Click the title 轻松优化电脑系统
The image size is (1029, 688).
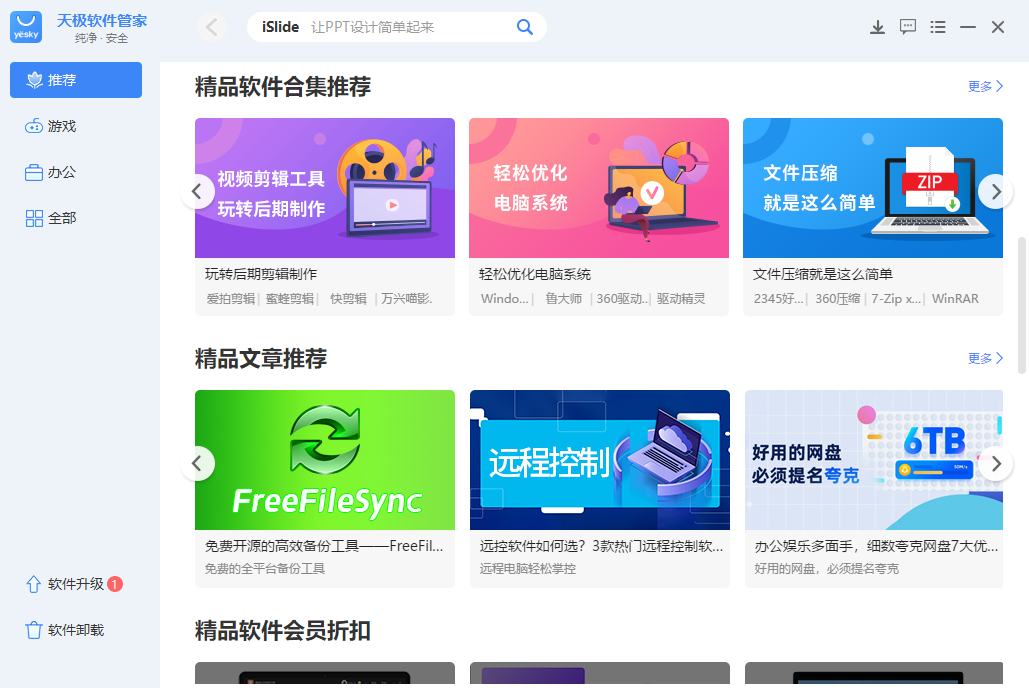pos(535,274)
